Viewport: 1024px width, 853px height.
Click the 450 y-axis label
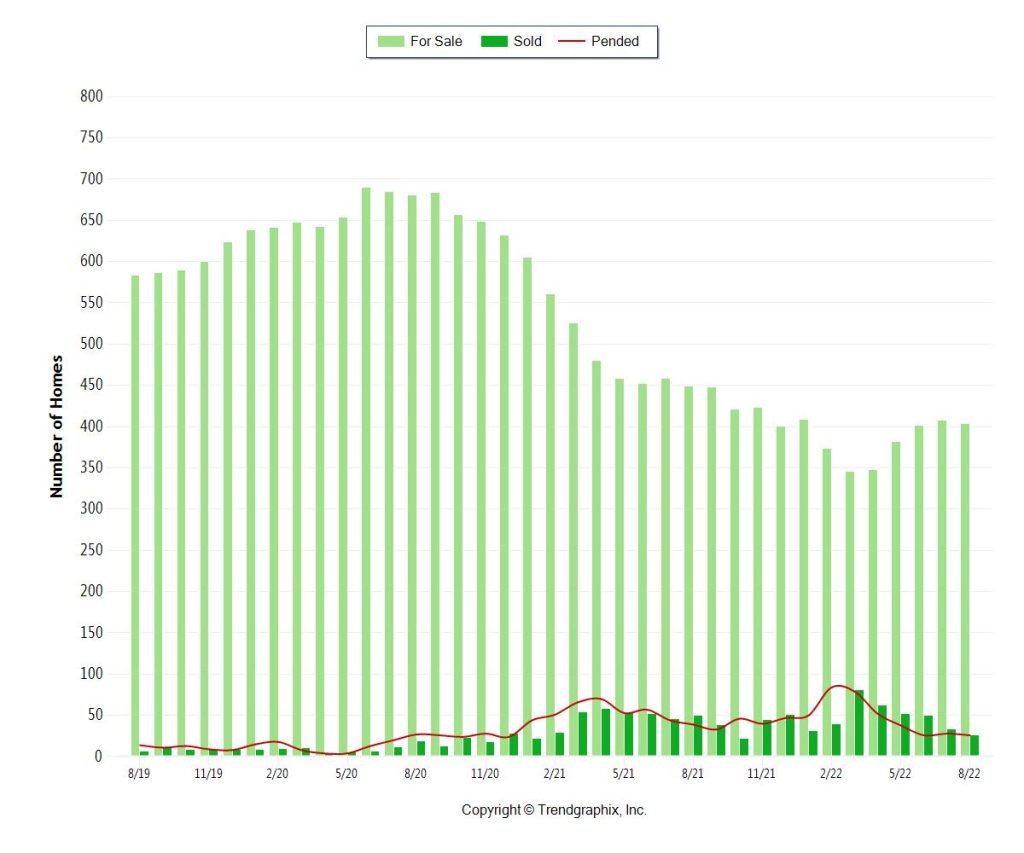[91, 385]
